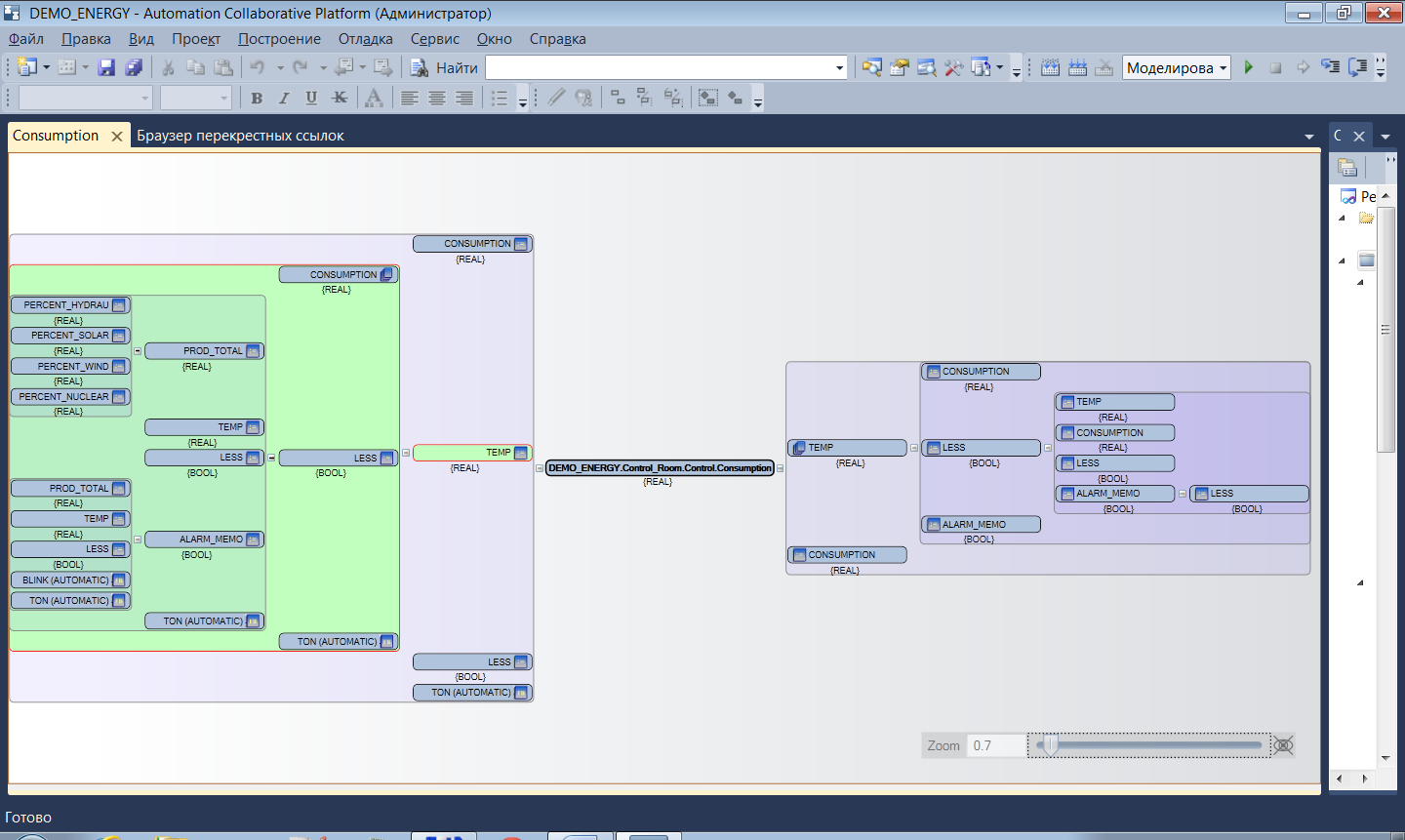The height and width of the screenshot is (840, 1405).
Task: Select the PERCENT_SOLAR node
Action: (x=70, y=336)
